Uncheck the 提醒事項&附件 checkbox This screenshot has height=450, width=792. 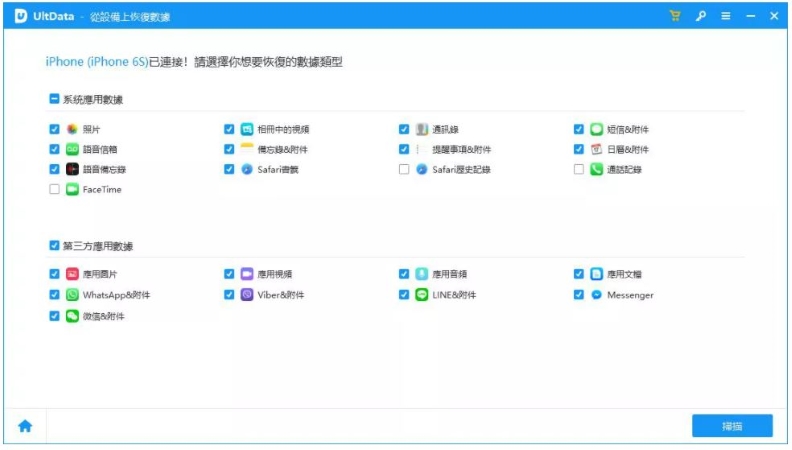click(x=404, y=149)
